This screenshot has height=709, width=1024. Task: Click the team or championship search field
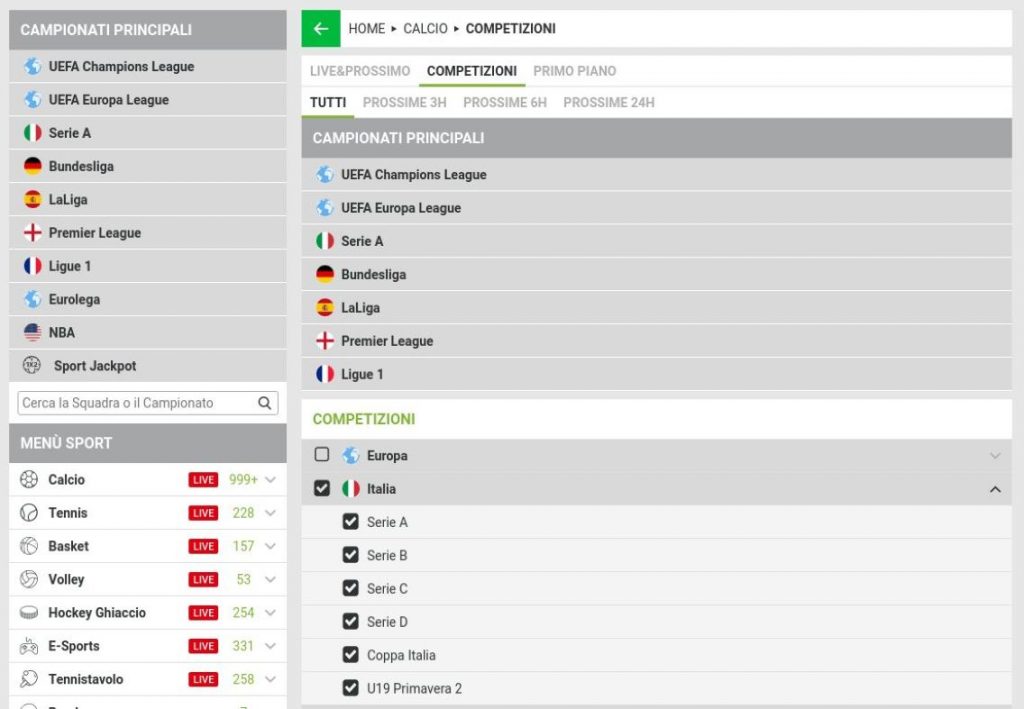pos(148,403)
